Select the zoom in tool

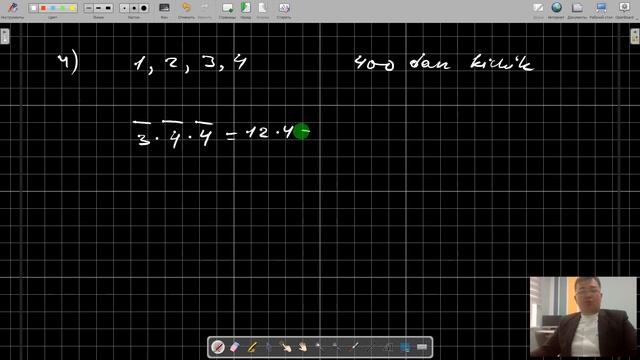(x=319, y=347)
